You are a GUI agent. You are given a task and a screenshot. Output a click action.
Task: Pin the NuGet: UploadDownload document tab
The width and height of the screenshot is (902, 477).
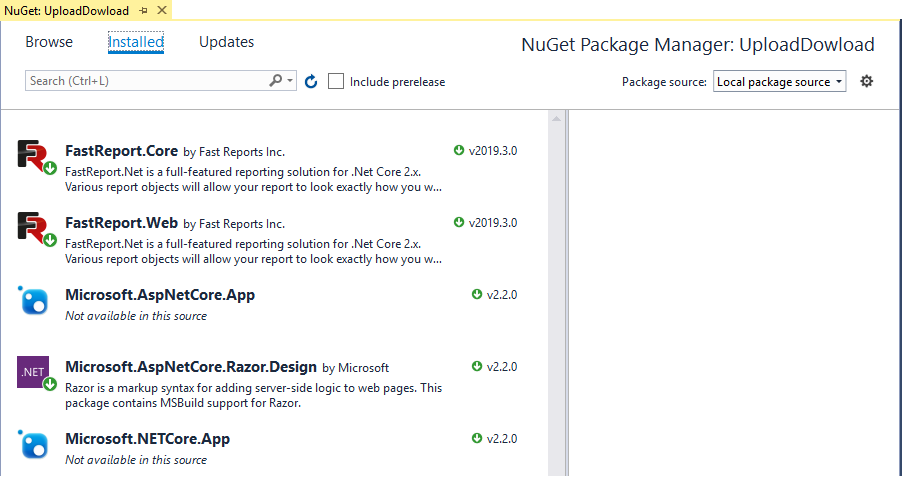[143, 10]
